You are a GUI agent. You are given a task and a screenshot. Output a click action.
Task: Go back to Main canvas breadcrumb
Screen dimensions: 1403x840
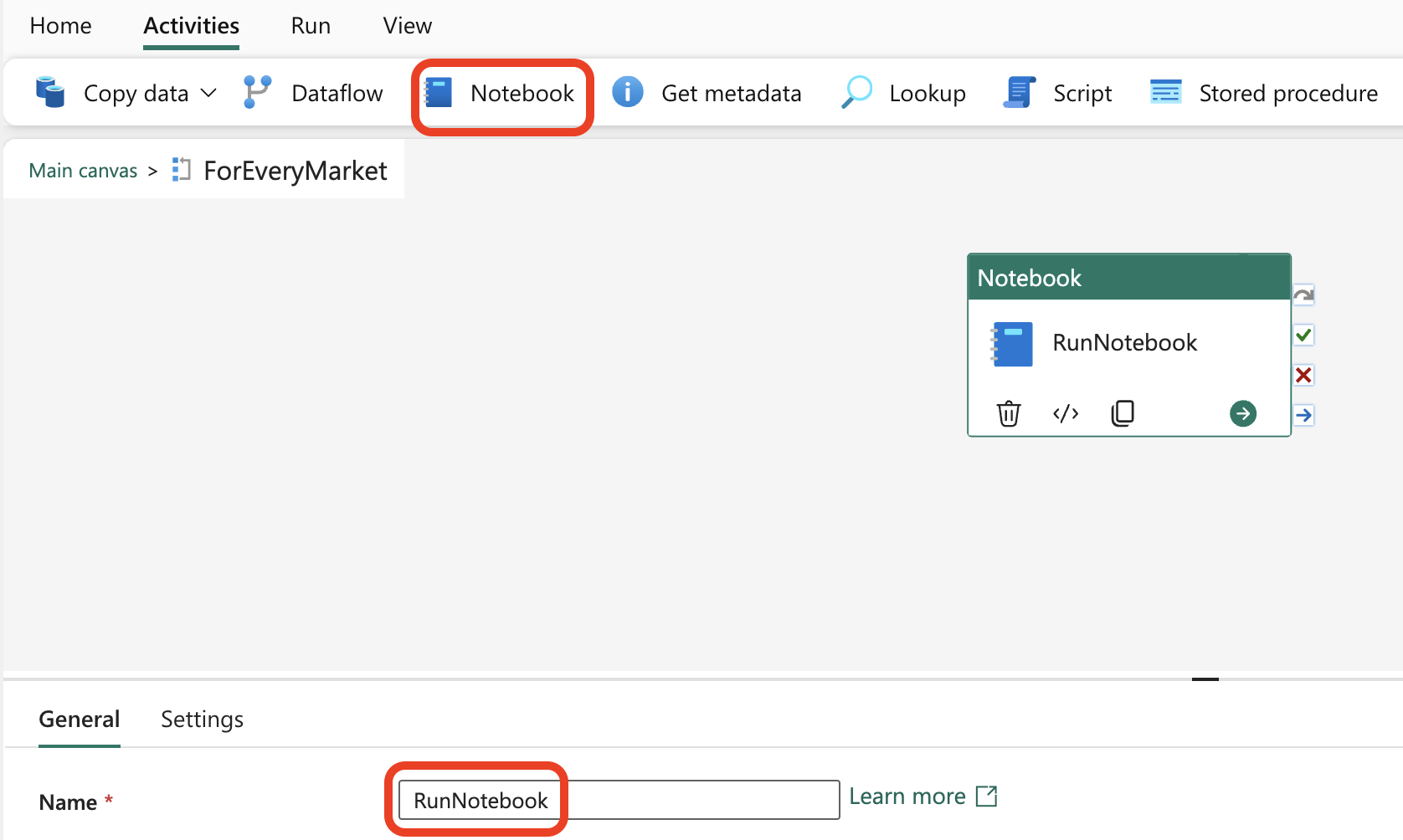tap(83, 171)
